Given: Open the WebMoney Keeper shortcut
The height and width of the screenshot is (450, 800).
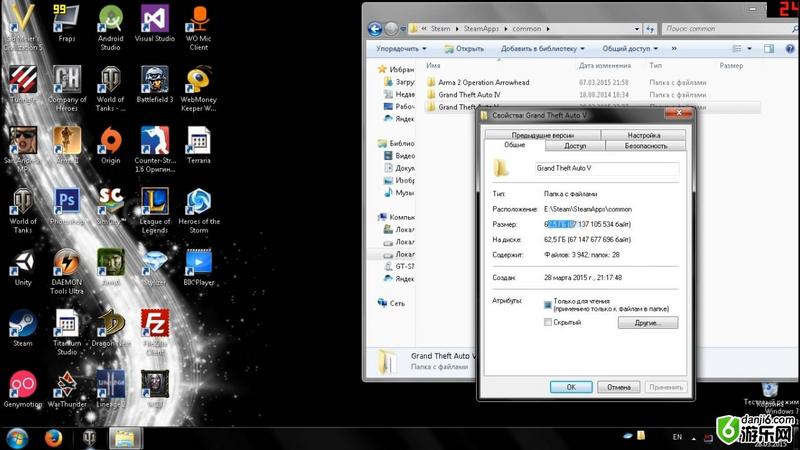Looking at the screenshot, I should [199, 89].
